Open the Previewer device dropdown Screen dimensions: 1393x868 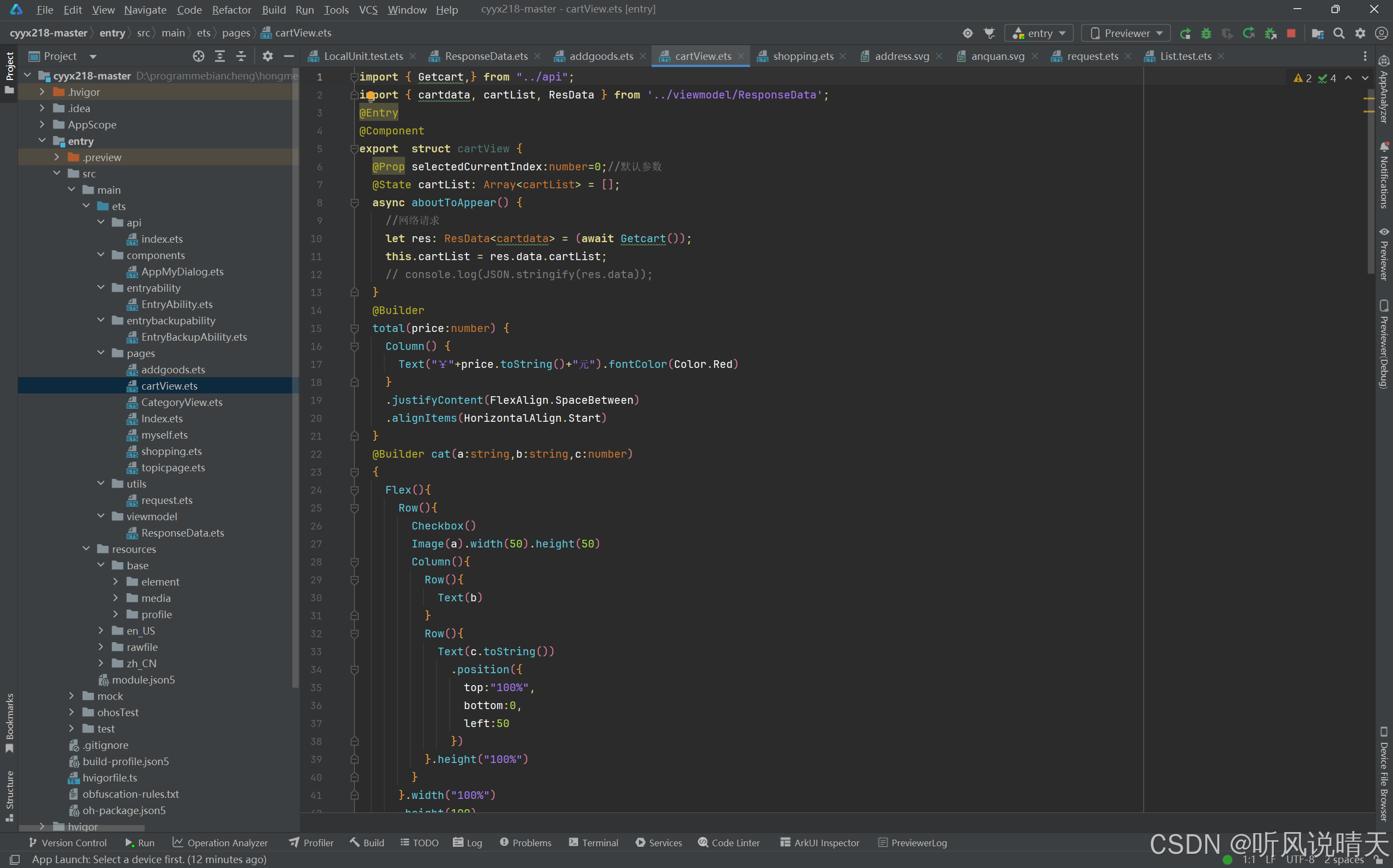tap(1125, 33)
